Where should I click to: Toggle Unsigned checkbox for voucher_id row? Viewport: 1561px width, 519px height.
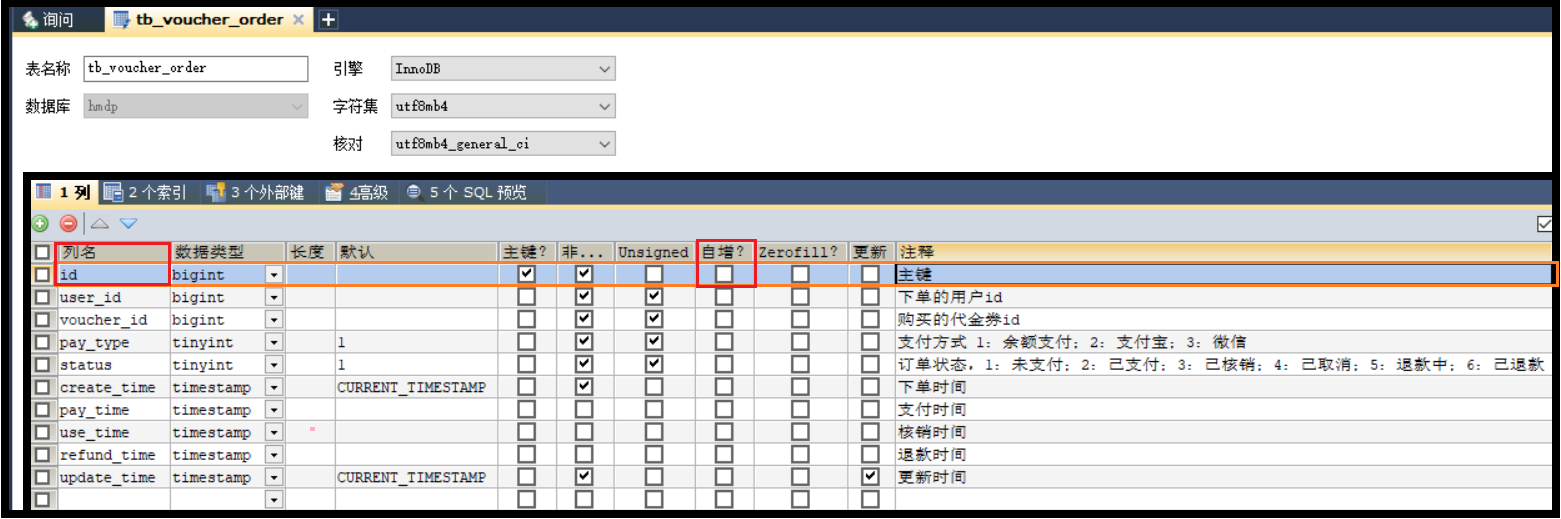tap(654, 320)
